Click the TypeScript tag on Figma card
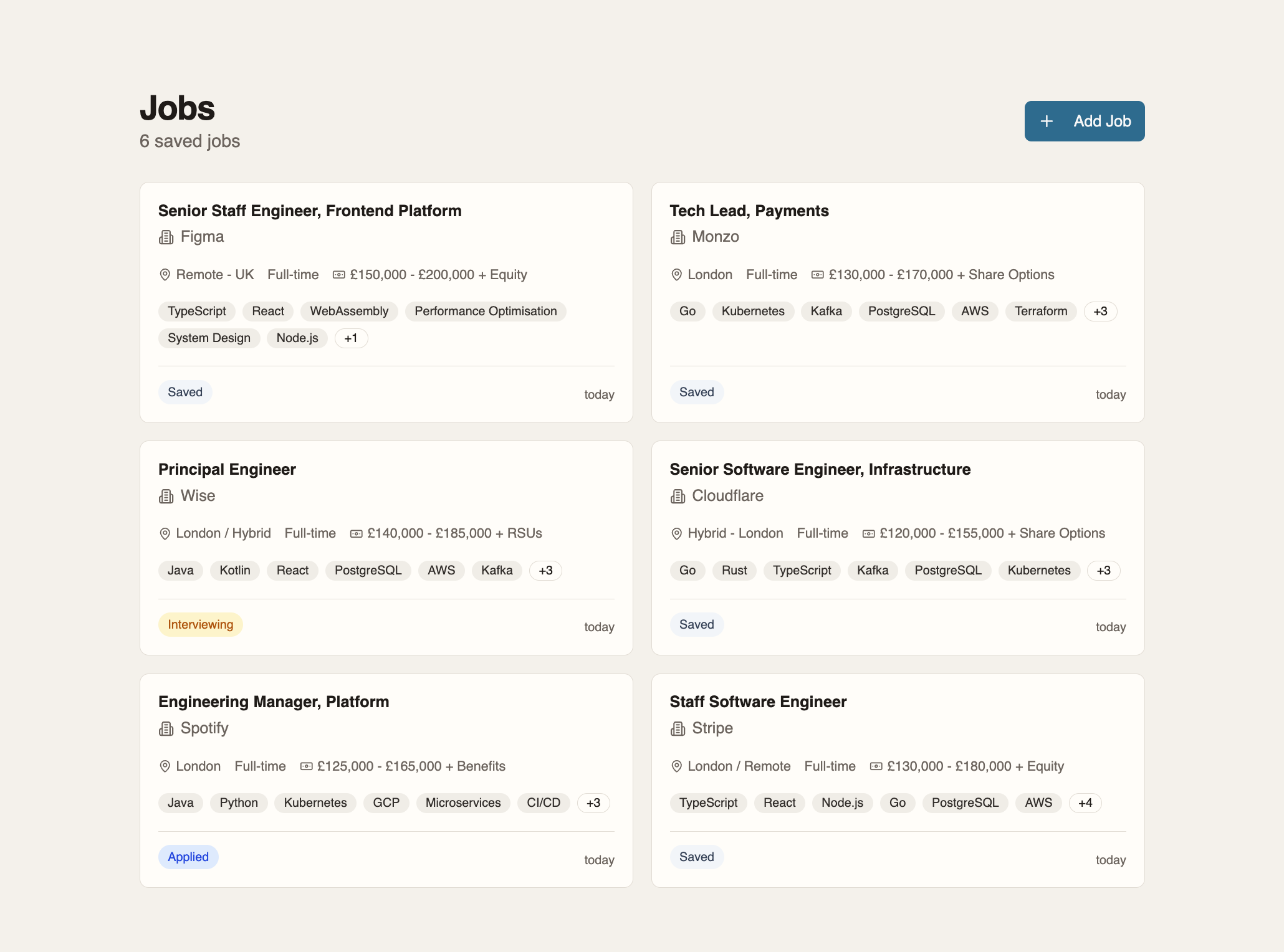This screenshot has width=1284, height=952. point(197,312)
